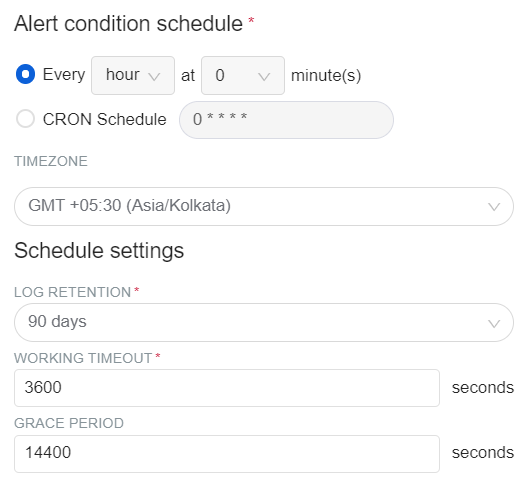Click the chevron arrow in log retention selector
This screenshot has width=527, height=503.
click(x=494, y=324)
